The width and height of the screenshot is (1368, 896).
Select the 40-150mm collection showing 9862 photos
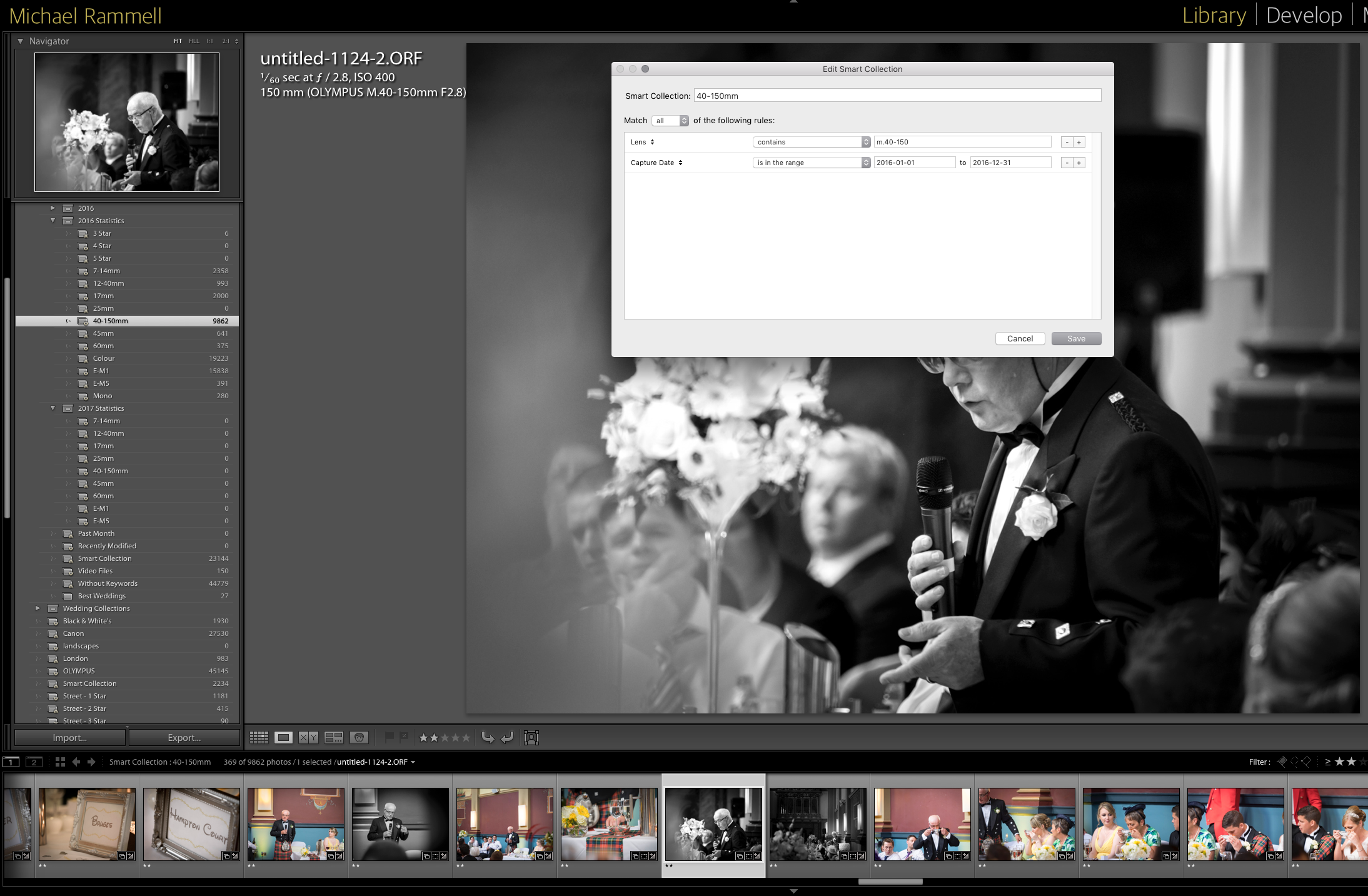point(110,321)
